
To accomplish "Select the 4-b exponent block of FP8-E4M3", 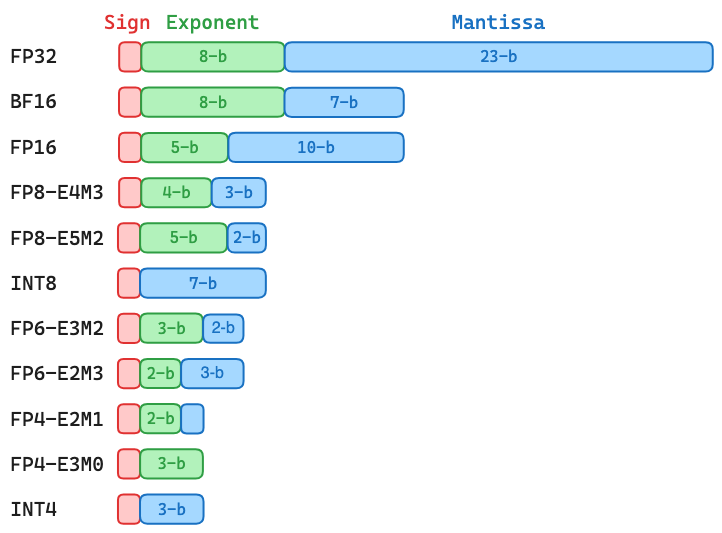I will tap(176, 192).
